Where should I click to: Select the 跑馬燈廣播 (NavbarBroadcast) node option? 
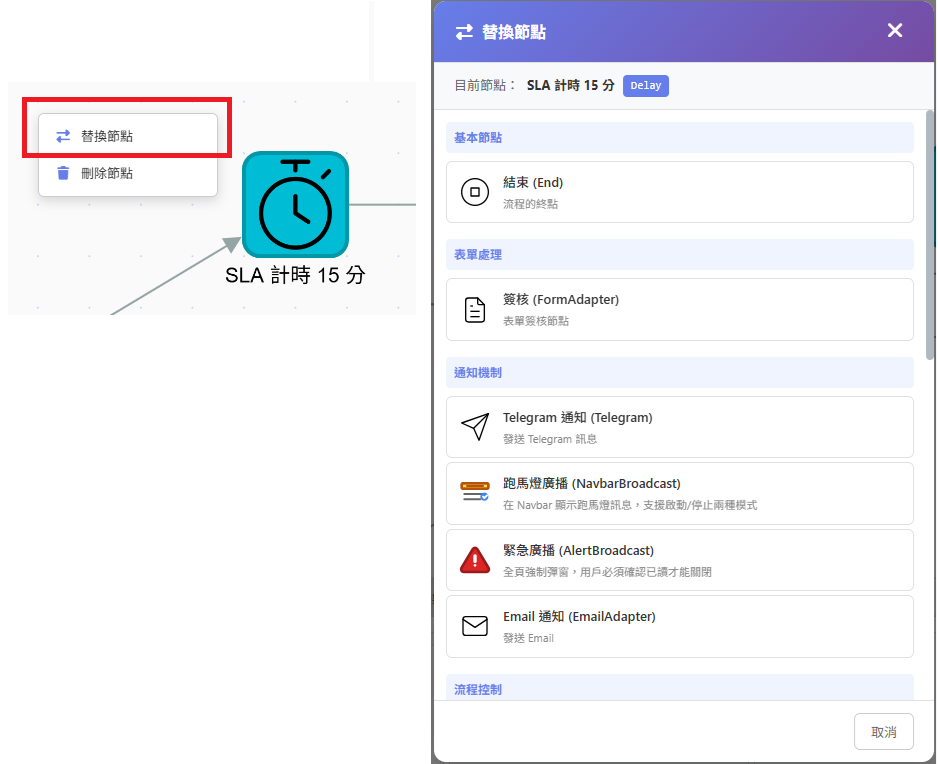click(680, 494)
